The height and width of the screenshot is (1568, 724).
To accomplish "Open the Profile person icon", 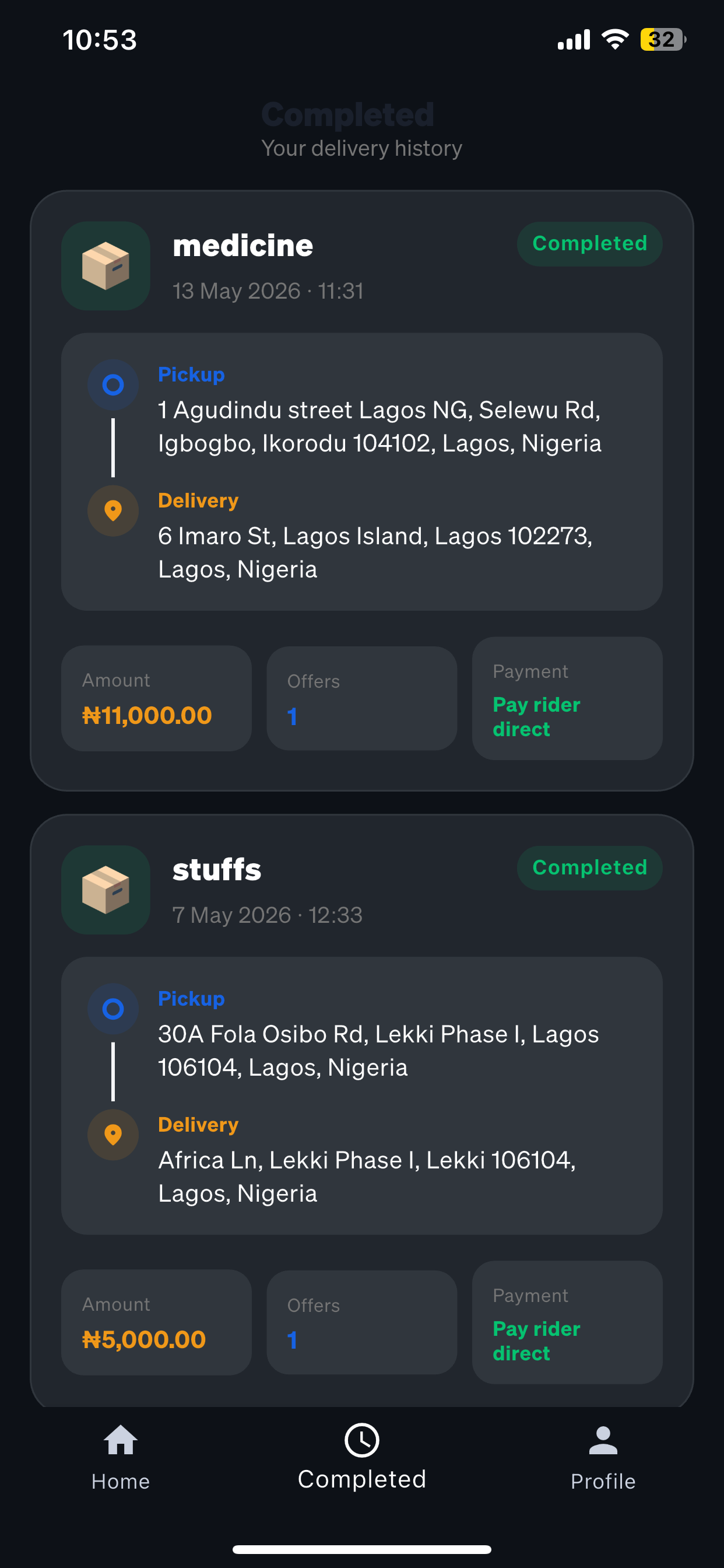I will [603, 1440].
